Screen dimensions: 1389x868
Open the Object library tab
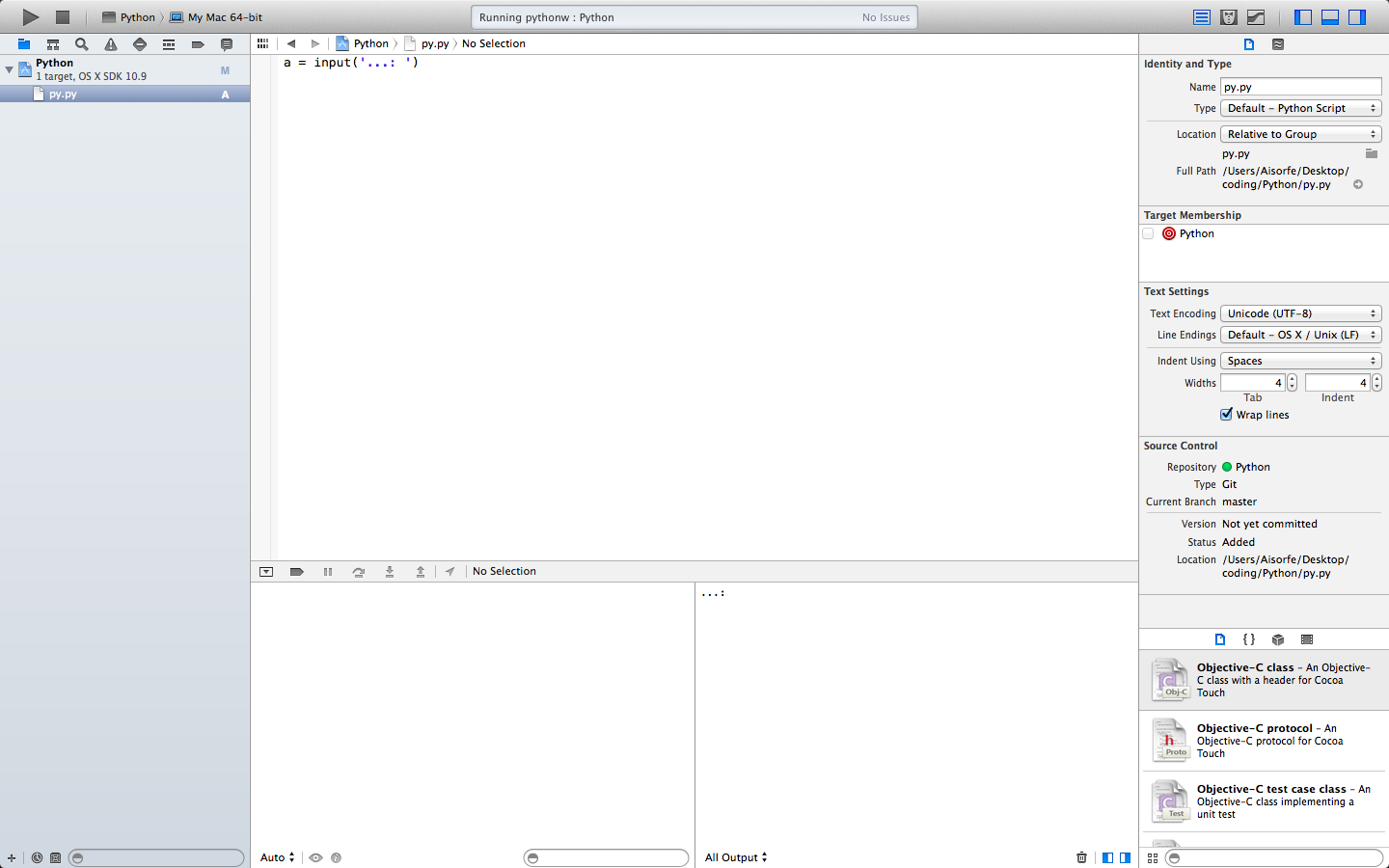click(1278, 639)
